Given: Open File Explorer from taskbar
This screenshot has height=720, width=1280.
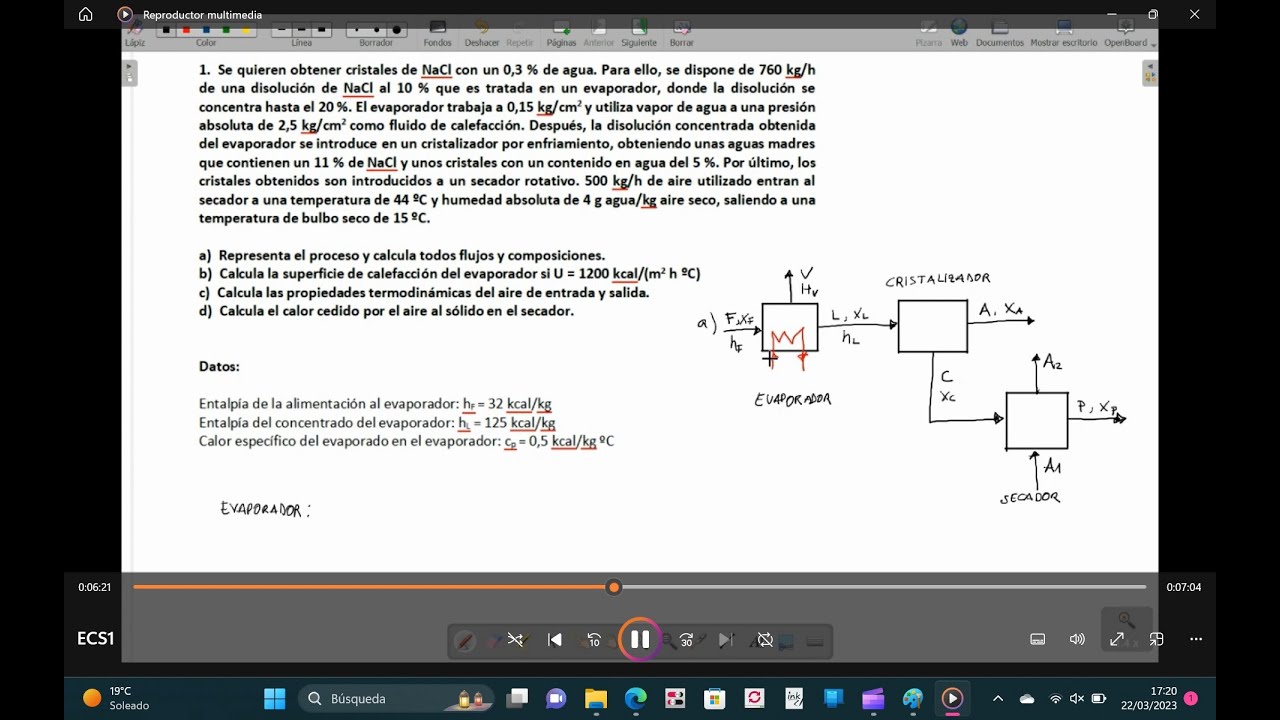Looking at the screenshot, I should coord(596,698).
